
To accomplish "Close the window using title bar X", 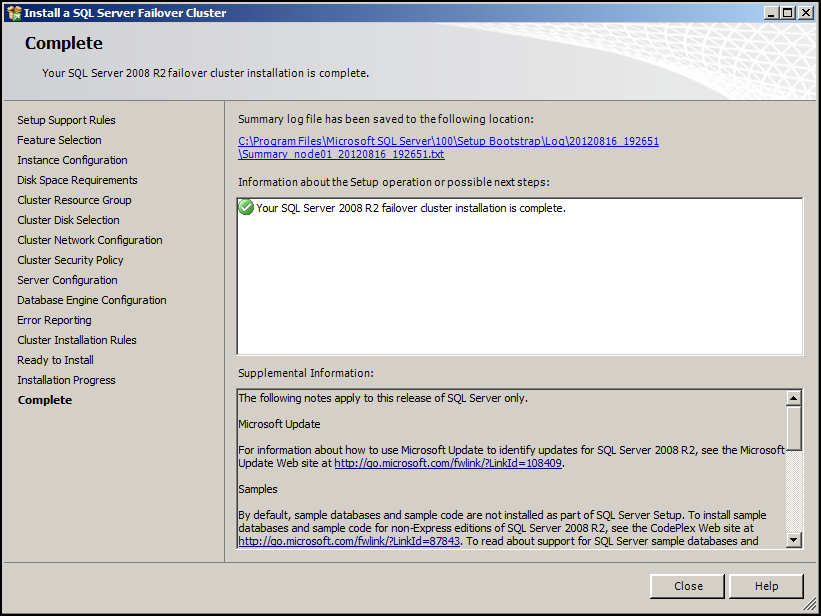I will (x=806, y=13).
